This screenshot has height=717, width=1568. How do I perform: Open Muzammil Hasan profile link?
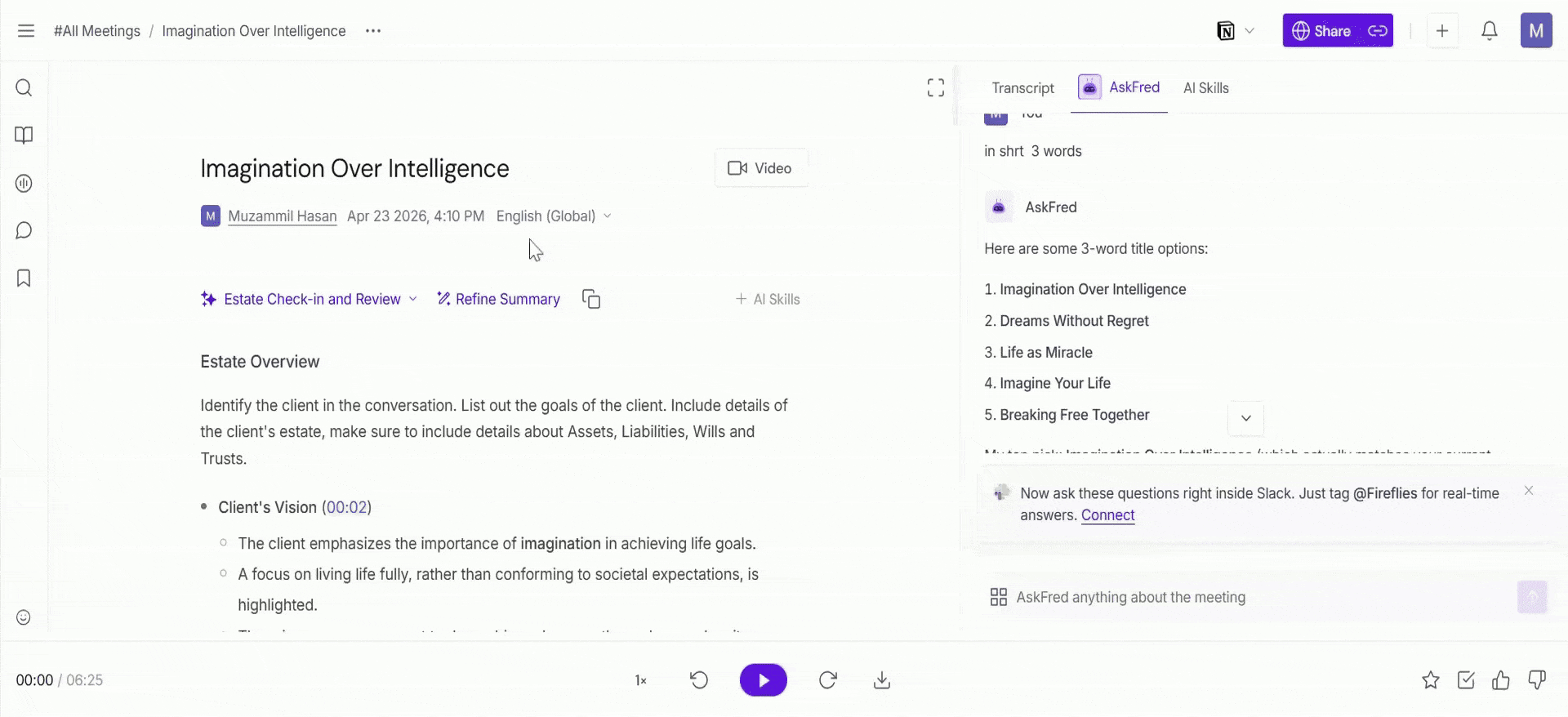pyautogui.click(x=283, y=216)
